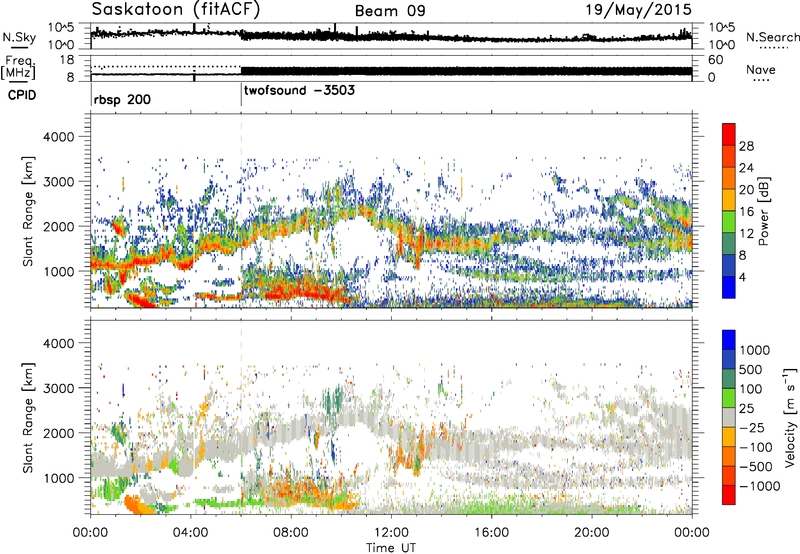This screenshot has height=554, width=800.
Task: Click the '12:00' time axis label
Action: pyautogui.click(x=391, y=533)
